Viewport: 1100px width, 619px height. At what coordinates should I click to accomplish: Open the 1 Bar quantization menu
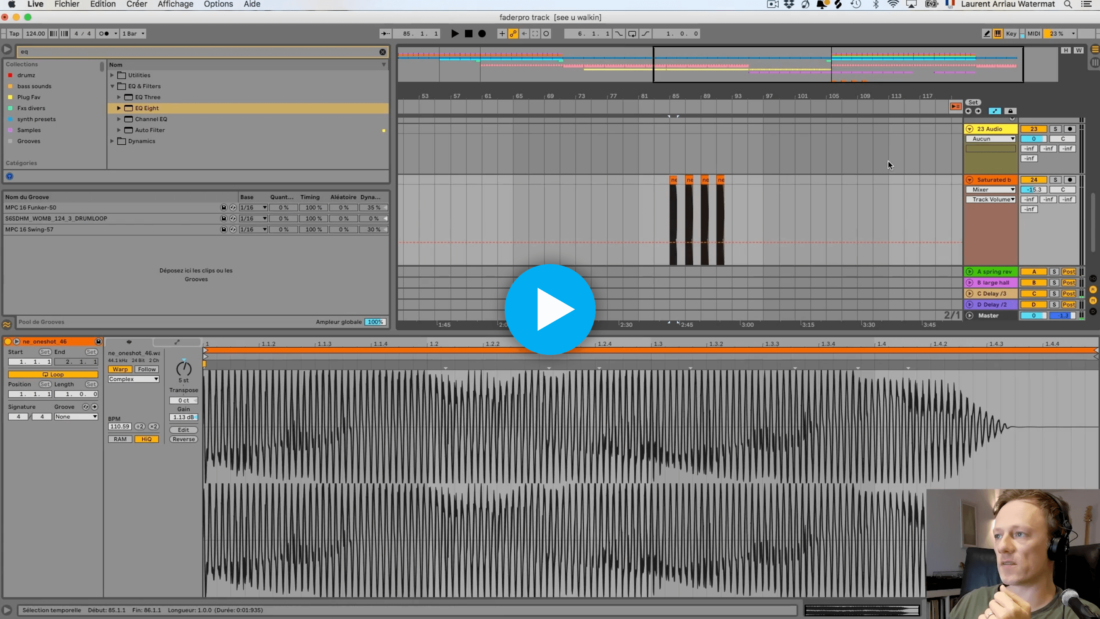click(x=133, y=33)
